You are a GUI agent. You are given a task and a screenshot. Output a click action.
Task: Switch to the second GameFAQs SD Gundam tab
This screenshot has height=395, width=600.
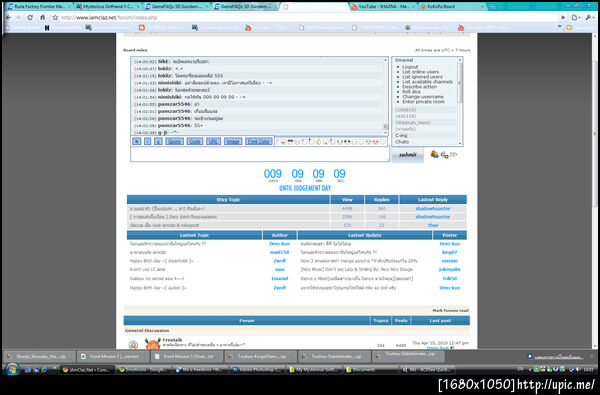pos(246,7)
